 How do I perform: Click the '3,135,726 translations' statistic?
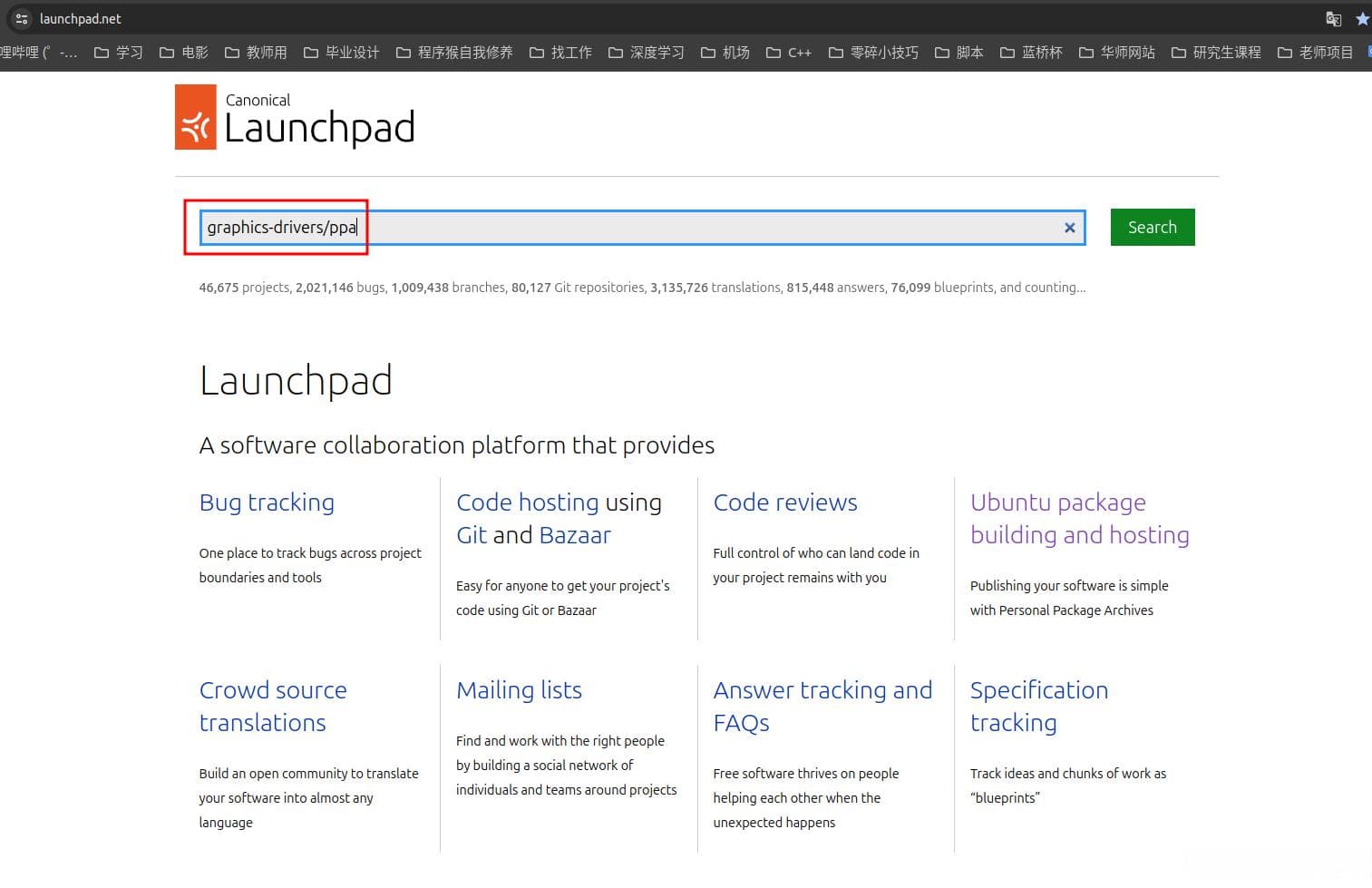(x=715, y=288)
